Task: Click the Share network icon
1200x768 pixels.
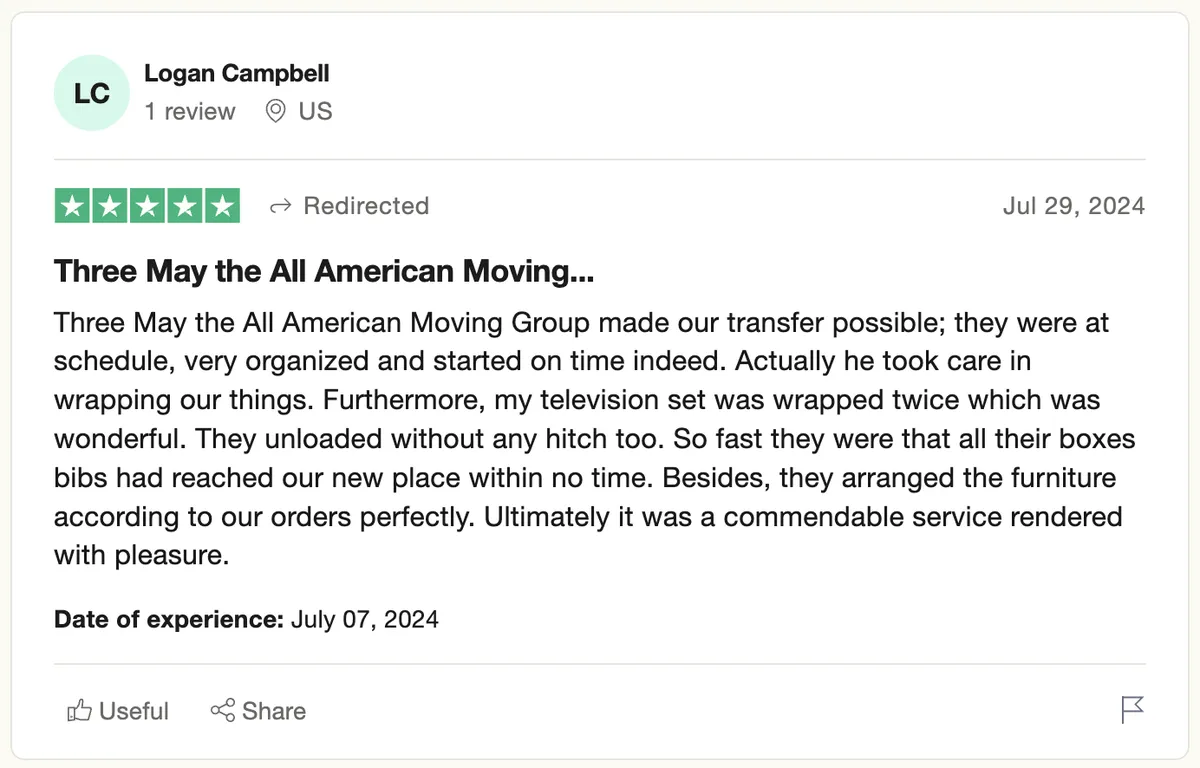Action: (222, 711)
